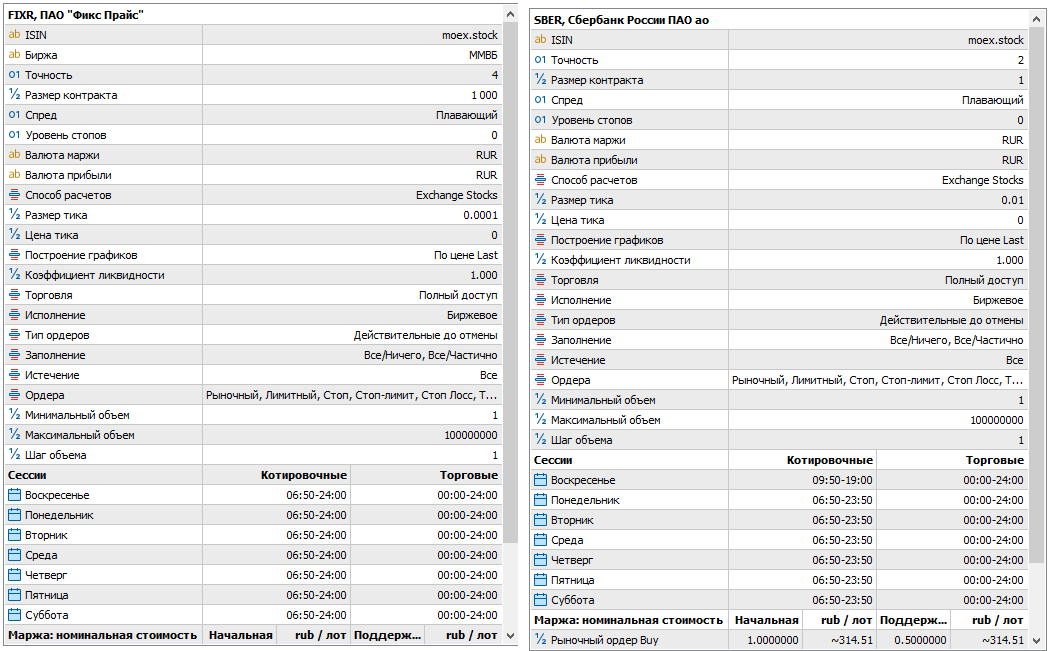The width and height of the screenshot is (1049, 651).
Task: Click Уровень стопов row in SBER panel
Action: point(779,120)
